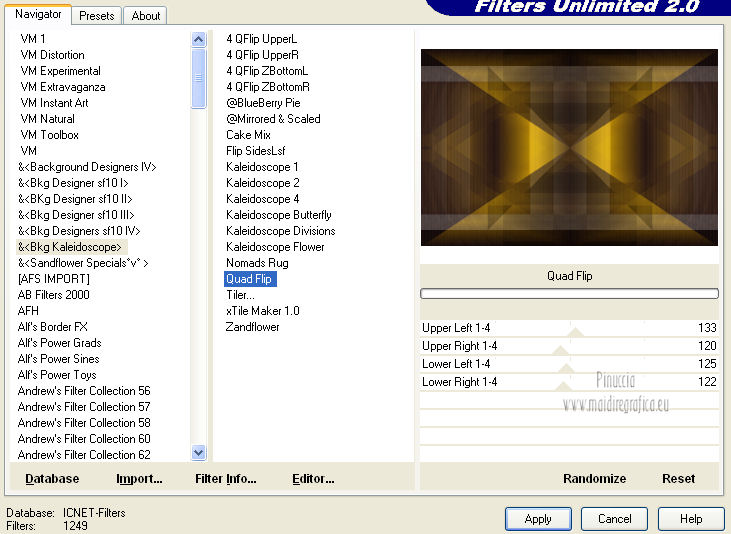The width and height of the screenshot is (731, 534).
Task: Select Andrew's Filter Collection 56
Action: click(84, 391)
